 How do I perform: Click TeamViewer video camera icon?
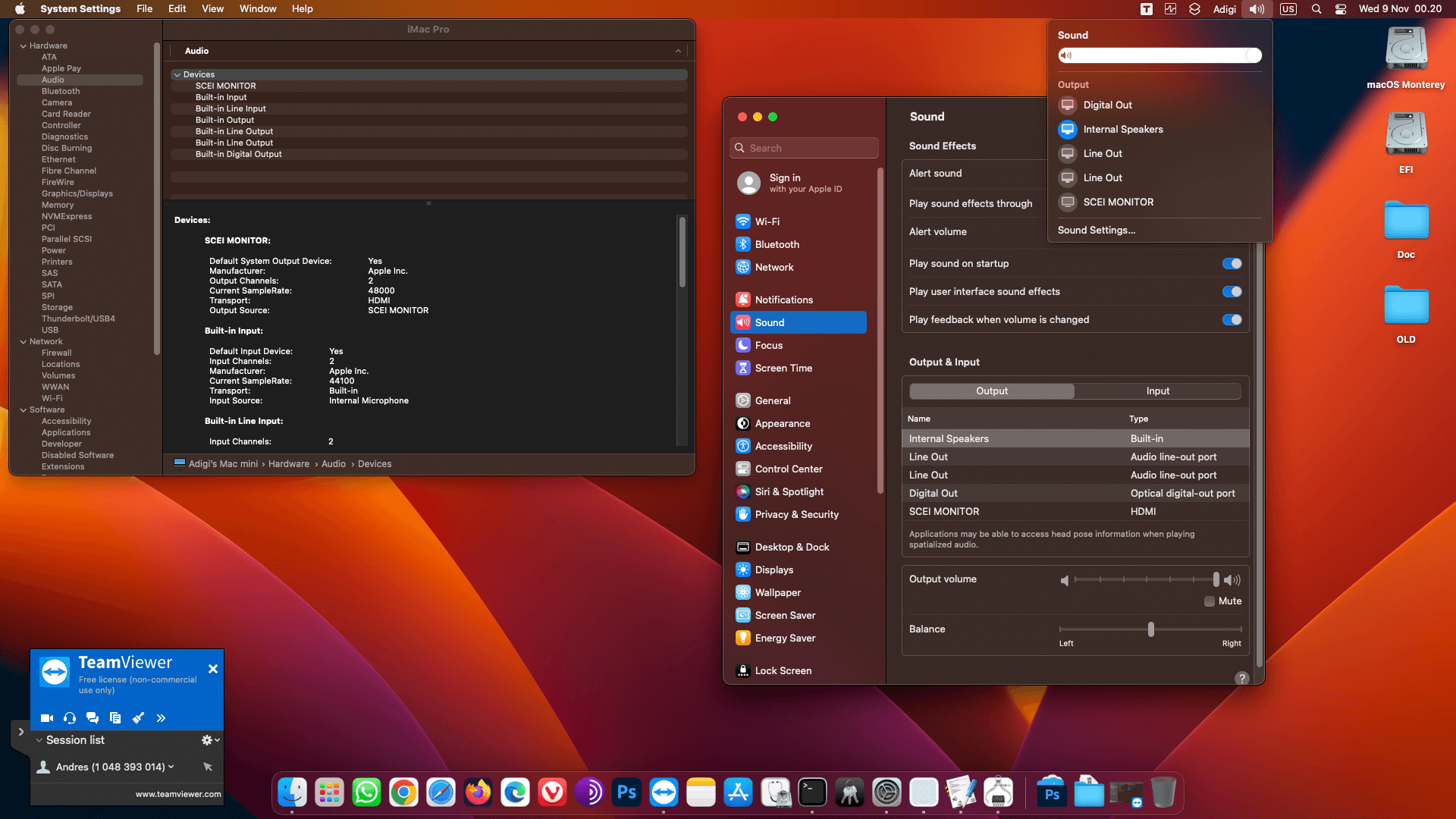coord(46,718)
